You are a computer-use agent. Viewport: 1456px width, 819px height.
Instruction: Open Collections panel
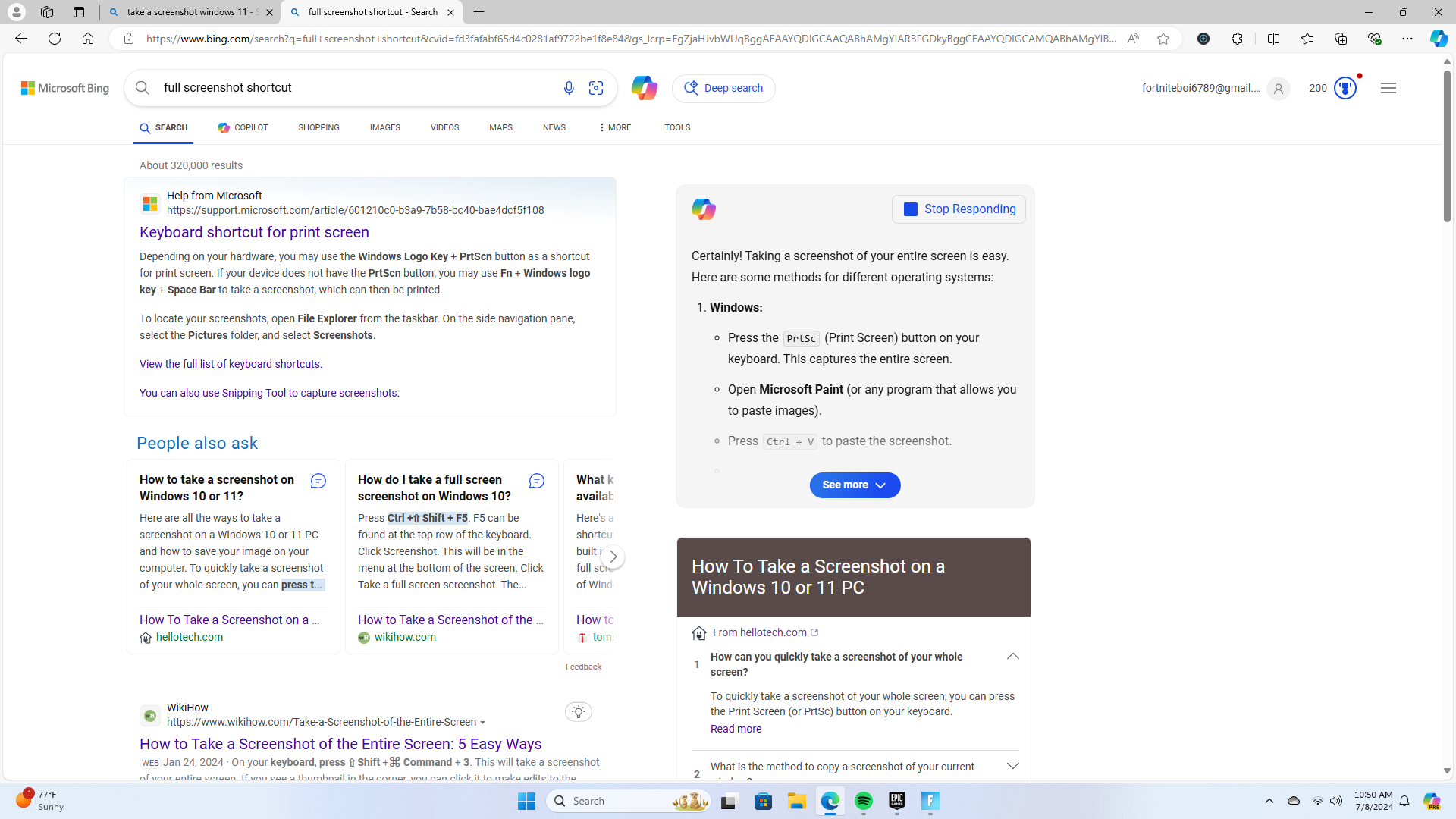(x=1341, y=39)
